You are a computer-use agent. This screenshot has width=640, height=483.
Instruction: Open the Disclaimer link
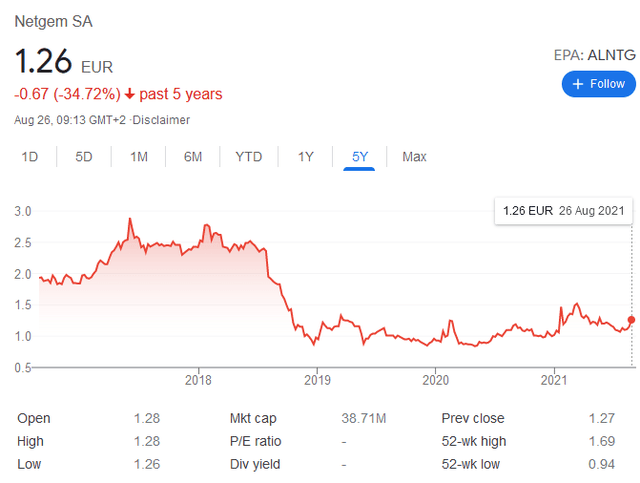[x=162, y=120]
